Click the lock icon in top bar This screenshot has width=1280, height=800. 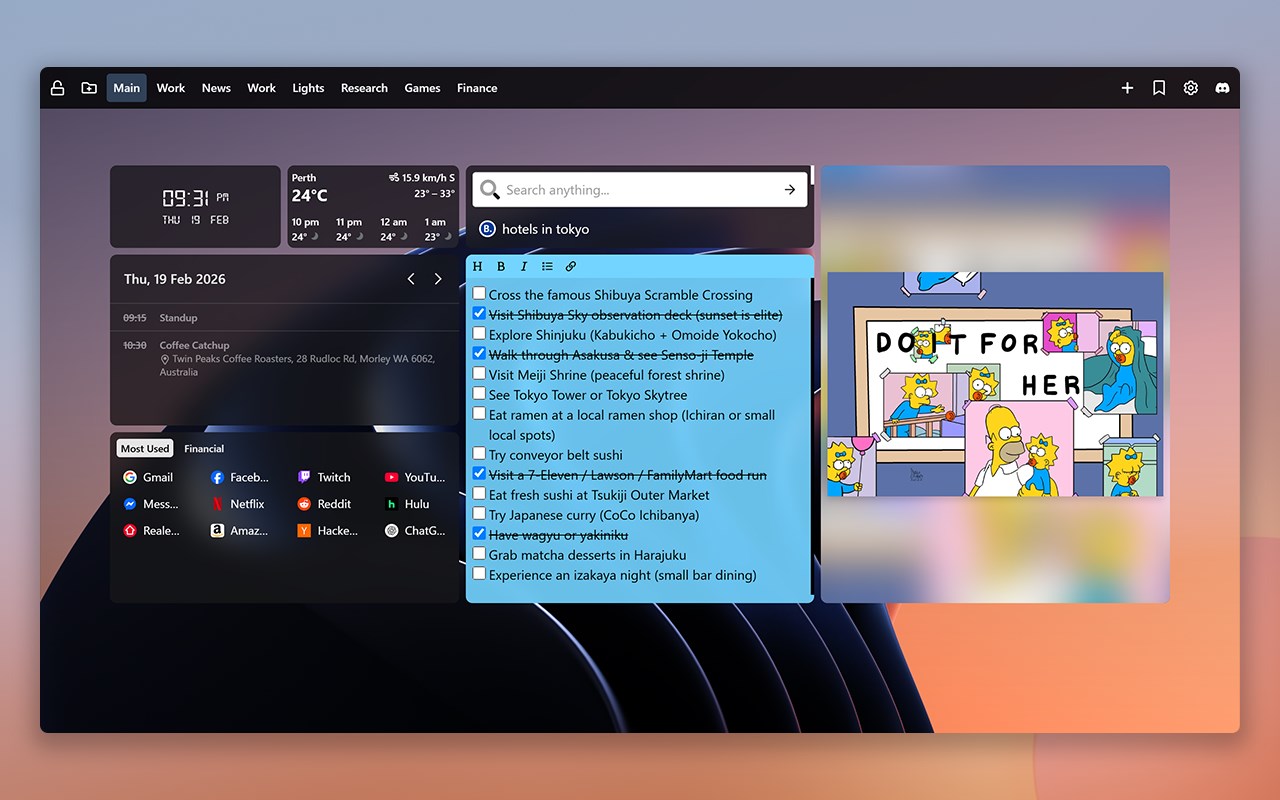(x=58, y=88)
